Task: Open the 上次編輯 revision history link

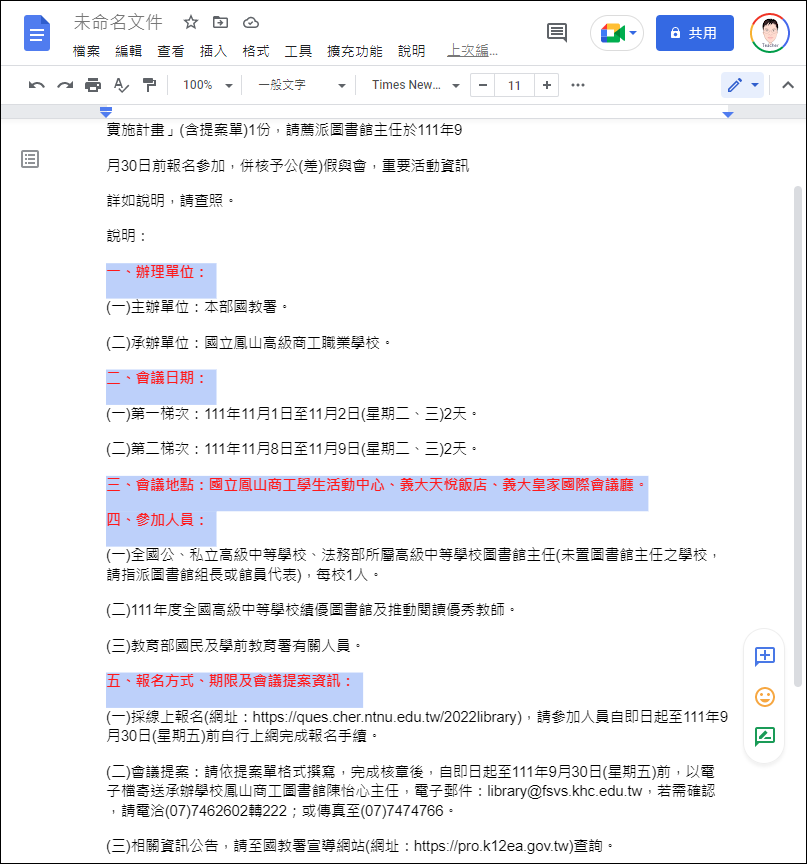Action: (473, 50)
